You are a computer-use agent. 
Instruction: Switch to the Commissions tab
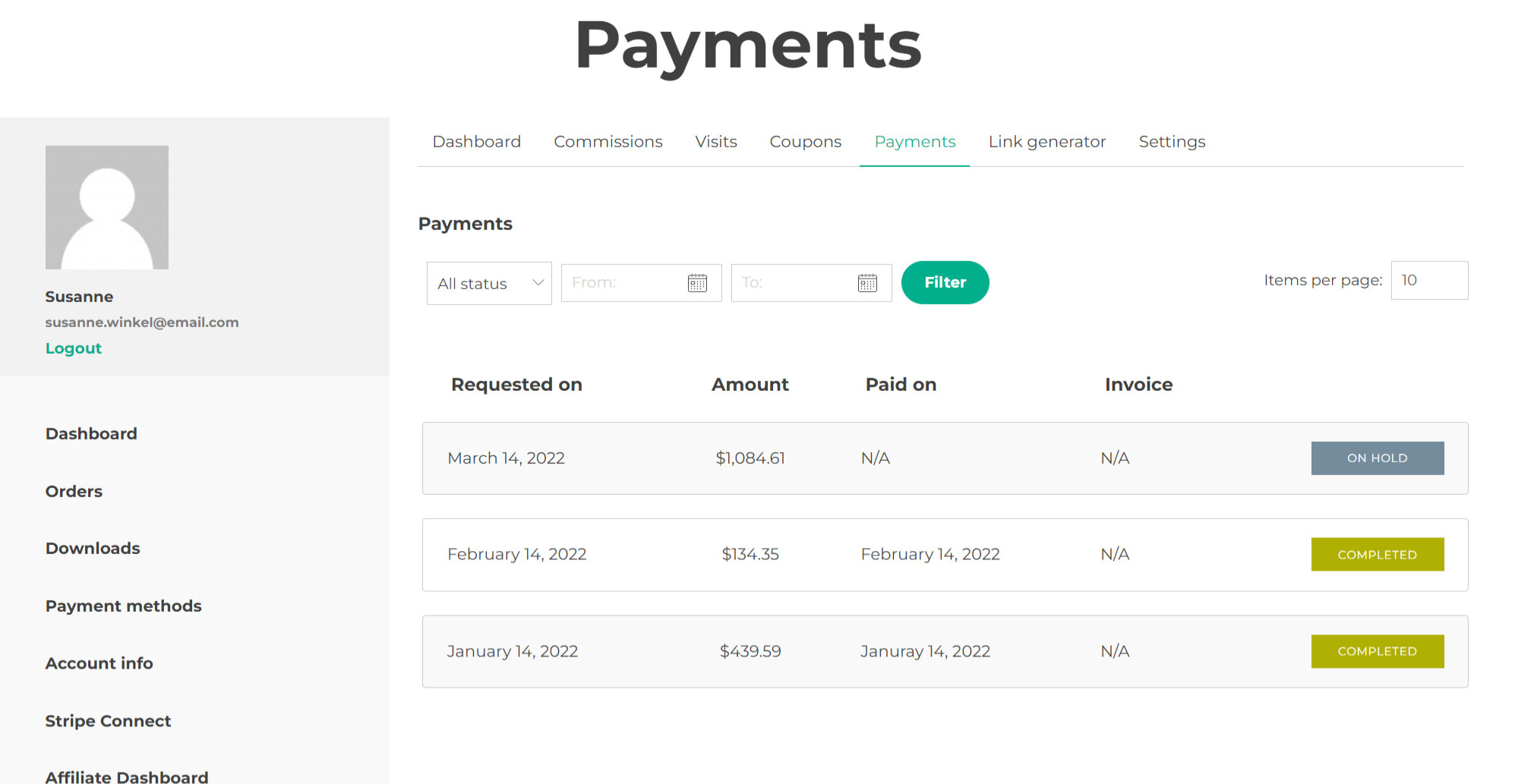tap(608, 142)
